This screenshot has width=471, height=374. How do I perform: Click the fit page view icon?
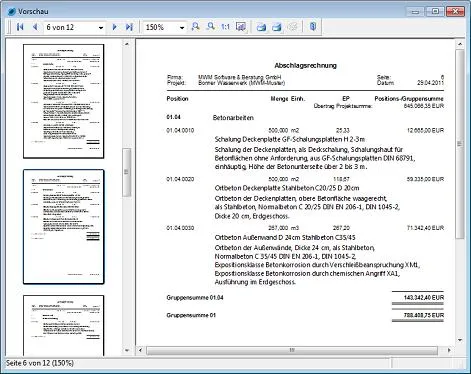(x=241, y=27)
